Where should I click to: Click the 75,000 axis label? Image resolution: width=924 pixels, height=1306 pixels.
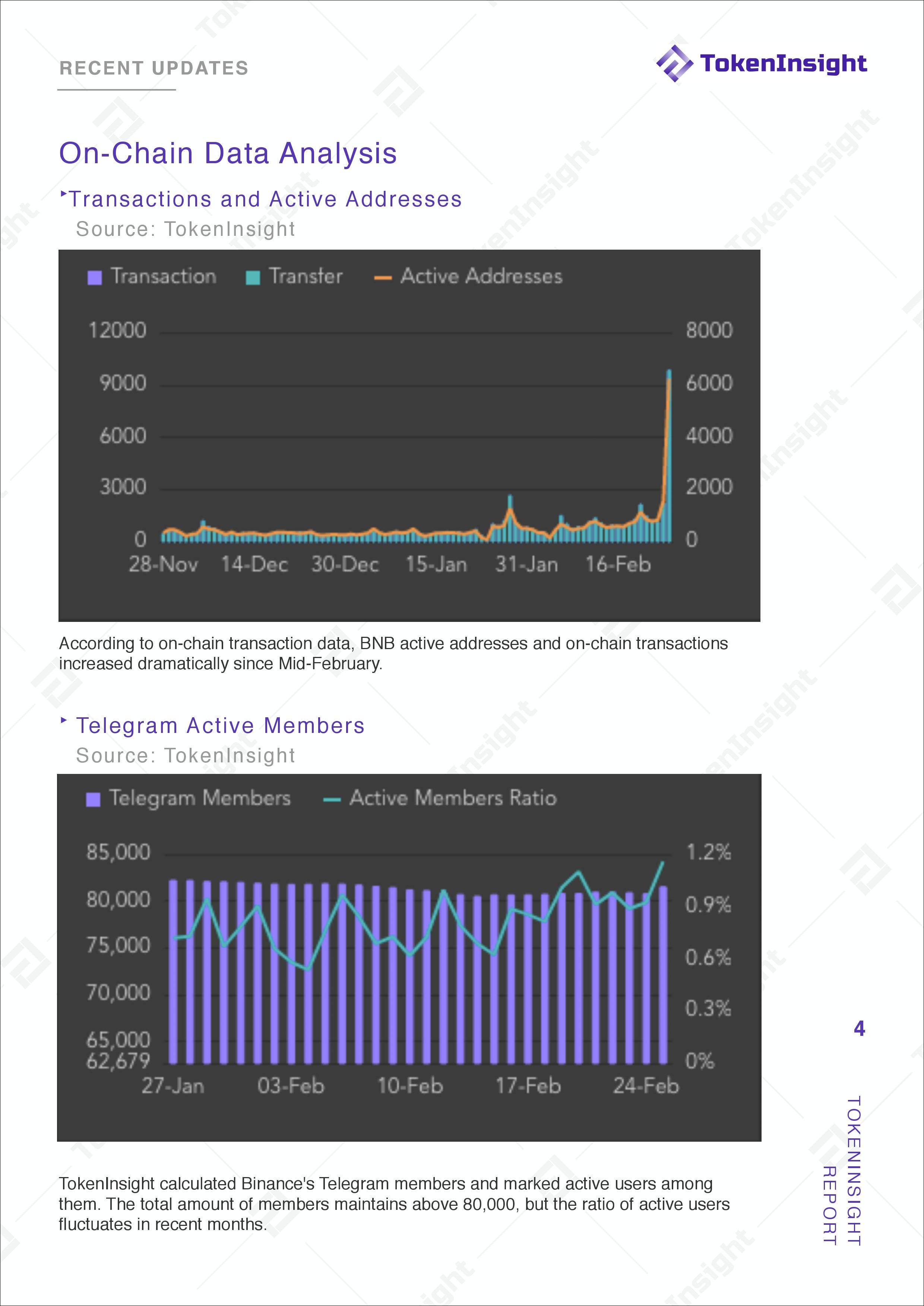pos(118,945)
